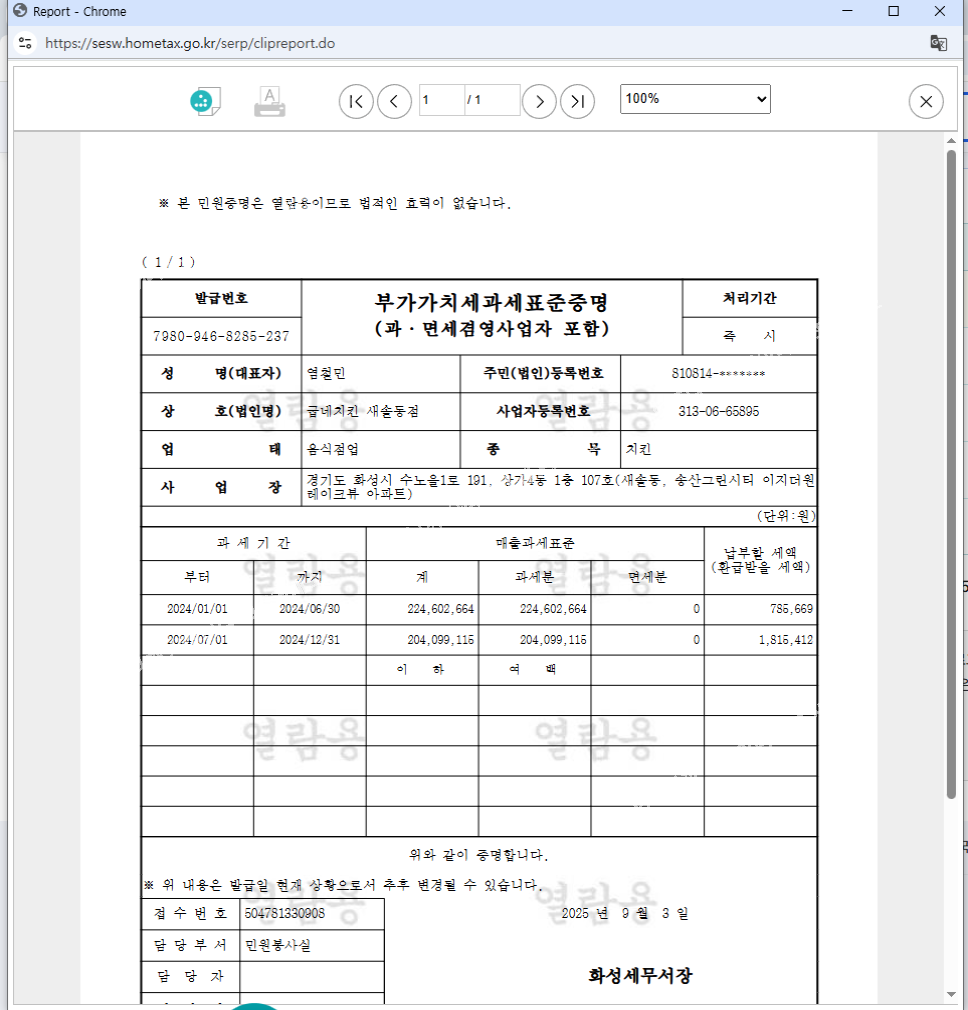Screen dimensions: 968x1010
Task: Click the issue number 7980-946-8285-237
Action: [221, 336]
